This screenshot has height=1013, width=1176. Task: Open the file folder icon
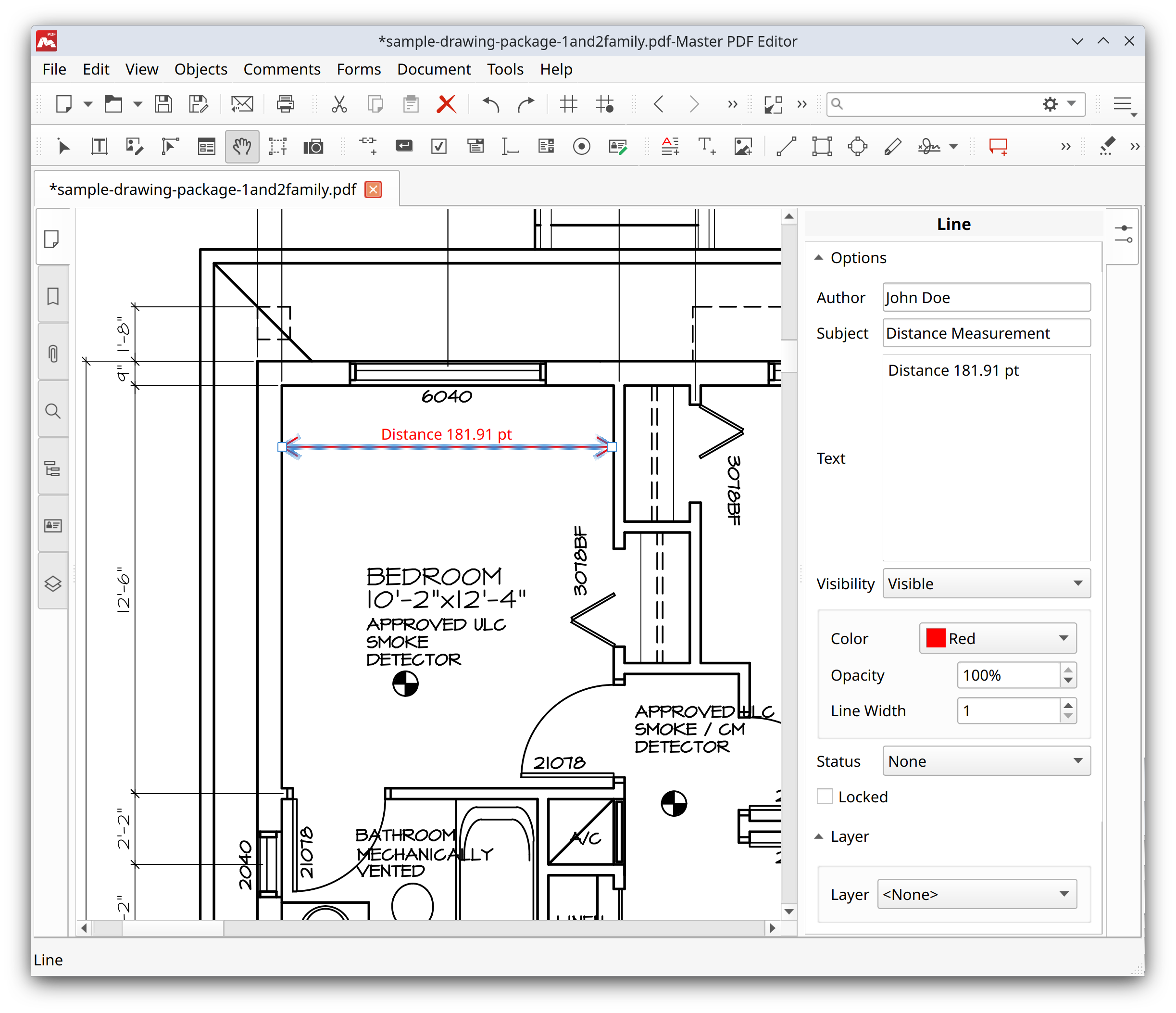113,104
